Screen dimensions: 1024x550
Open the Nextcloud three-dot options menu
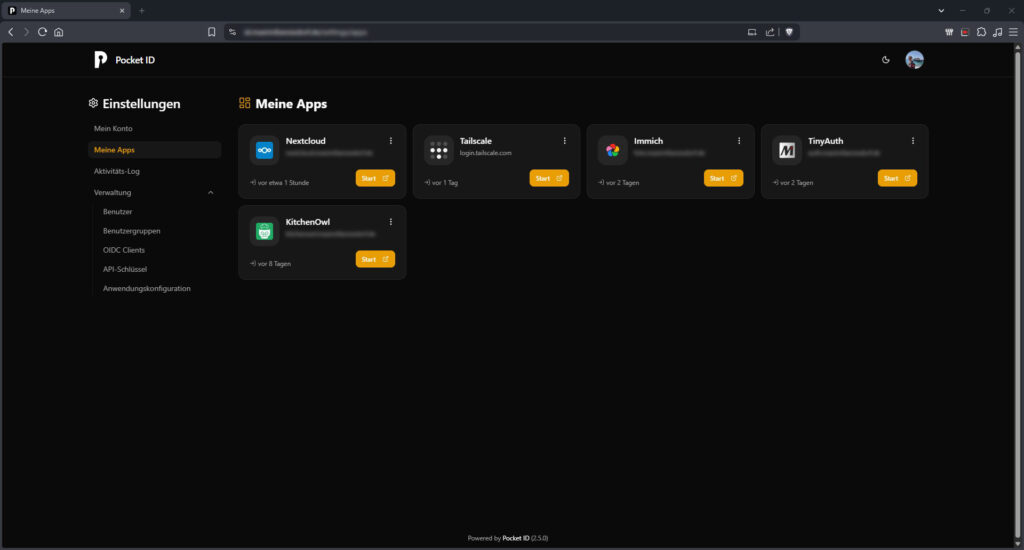tap(391, 141)
